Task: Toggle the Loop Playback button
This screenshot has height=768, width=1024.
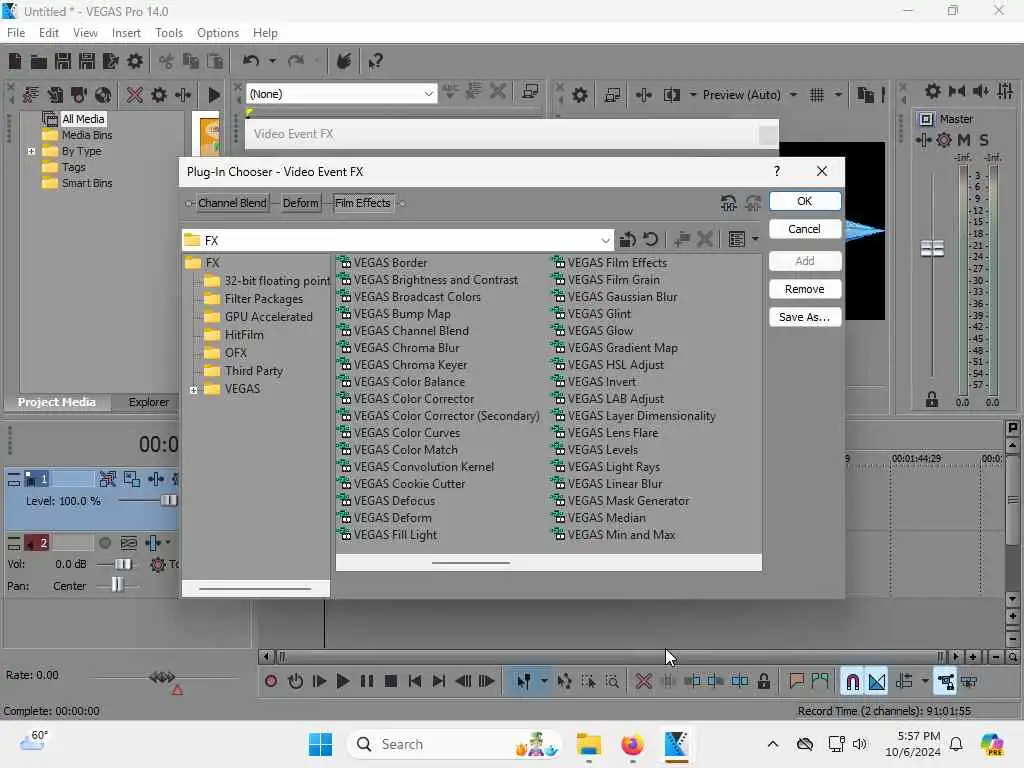Action: tap(295, 681)
